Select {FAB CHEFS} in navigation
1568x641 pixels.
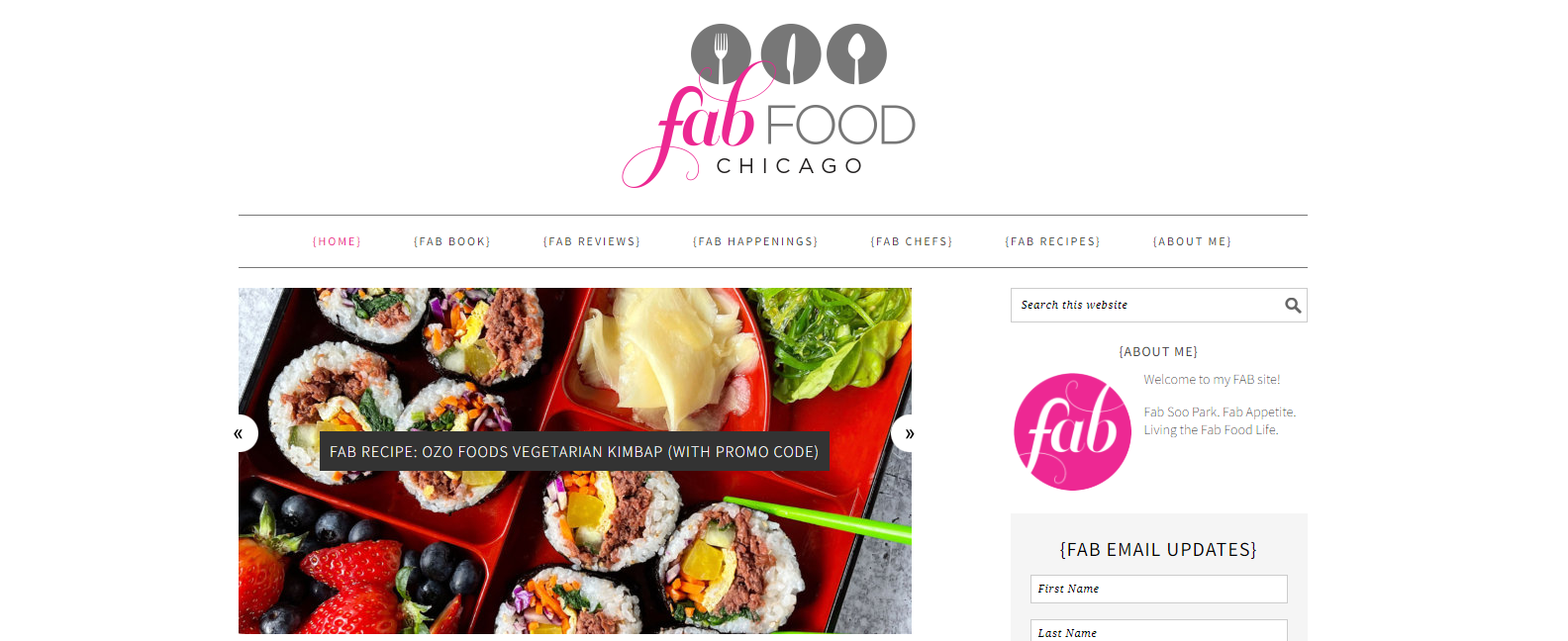click(912, 241)
